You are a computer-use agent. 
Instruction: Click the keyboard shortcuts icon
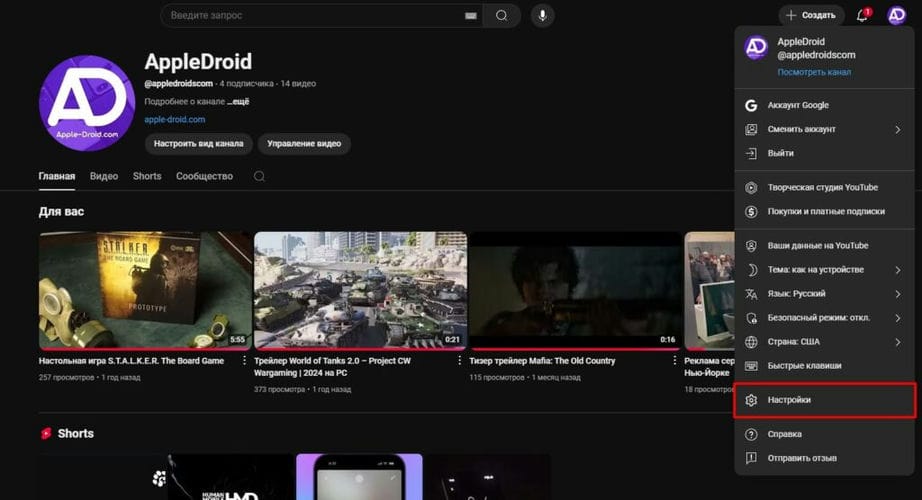pos(751,366)
